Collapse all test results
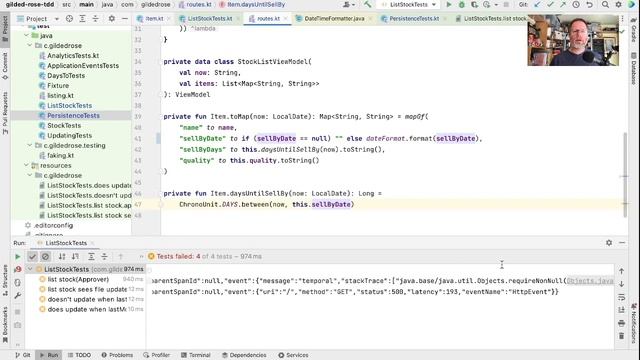640x360 pixels. tap(104, 257)
